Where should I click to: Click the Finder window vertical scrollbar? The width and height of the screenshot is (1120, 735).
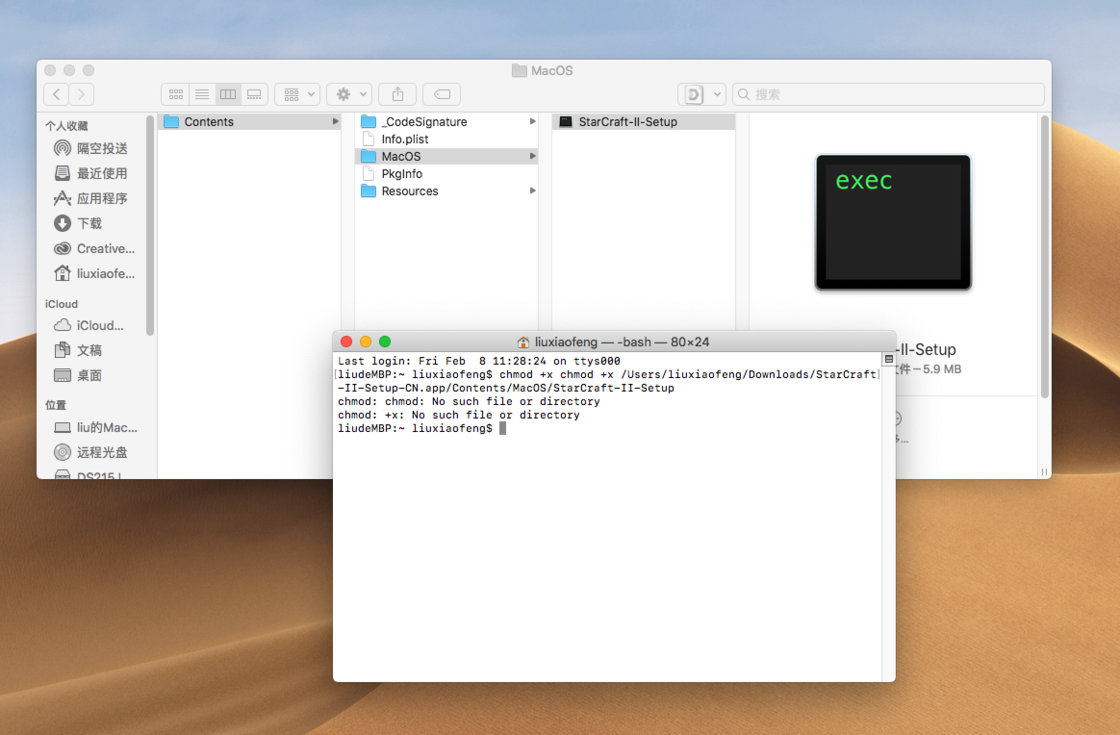coord(1045,250)
